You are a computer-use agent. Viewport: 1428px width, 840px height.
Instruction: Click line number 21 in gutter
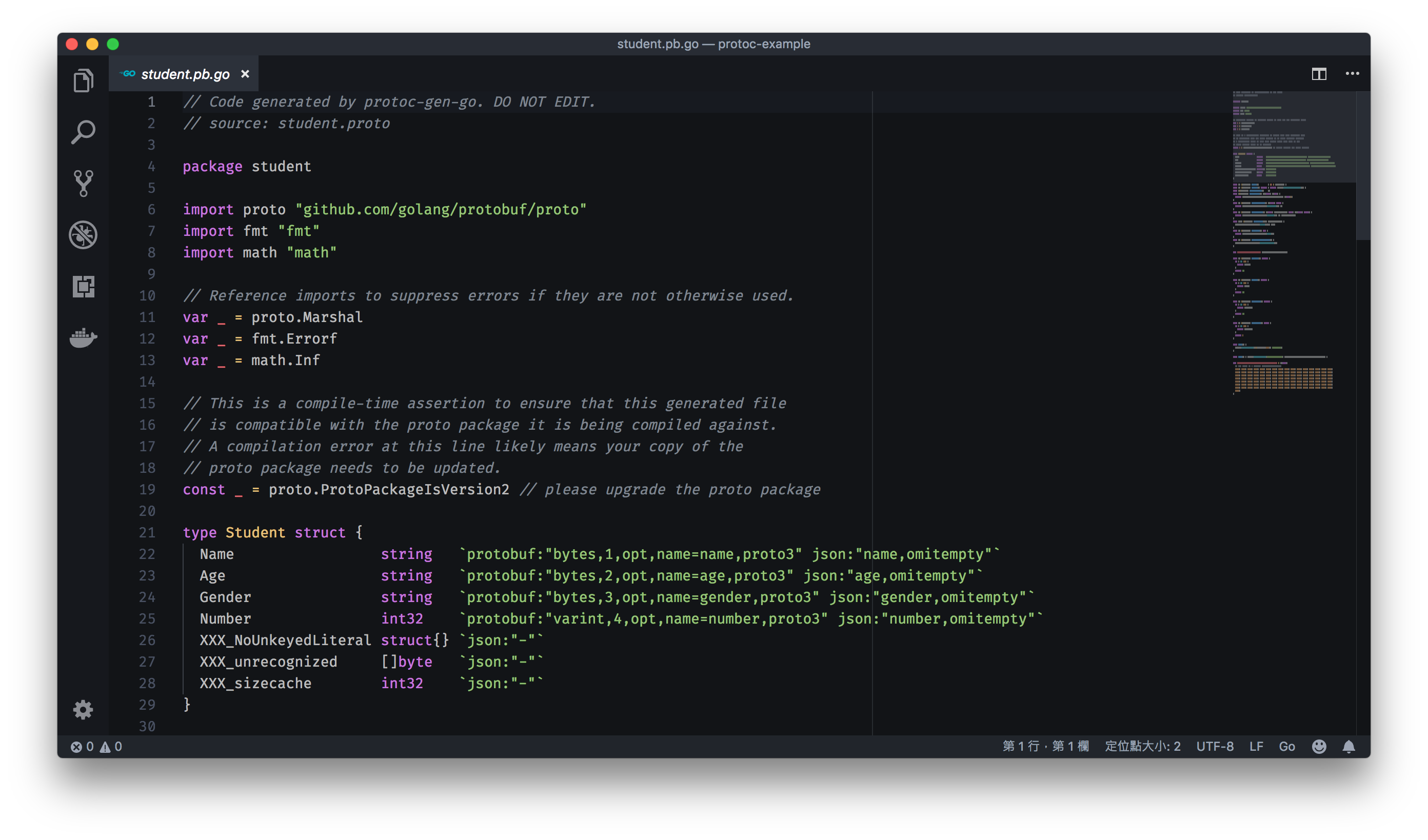coord(147,532)
